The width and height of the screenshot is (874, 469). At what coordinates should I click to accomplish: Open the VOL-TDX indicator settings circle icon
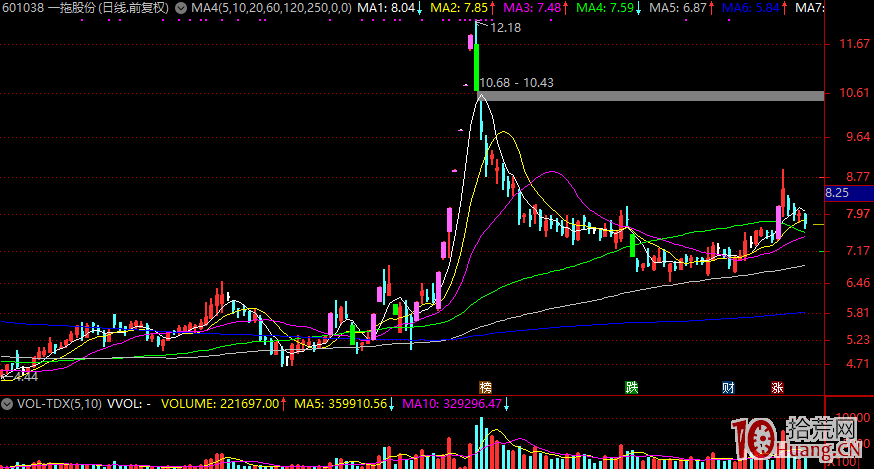coord(7,404)
